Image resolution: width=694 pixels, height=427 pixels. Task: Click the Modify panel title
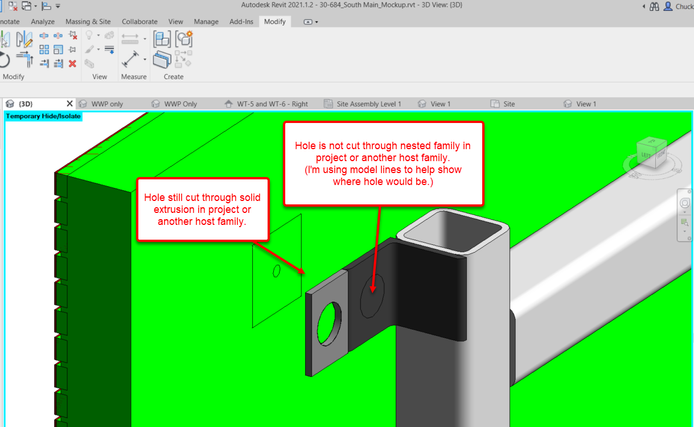[x=13, y=77]
